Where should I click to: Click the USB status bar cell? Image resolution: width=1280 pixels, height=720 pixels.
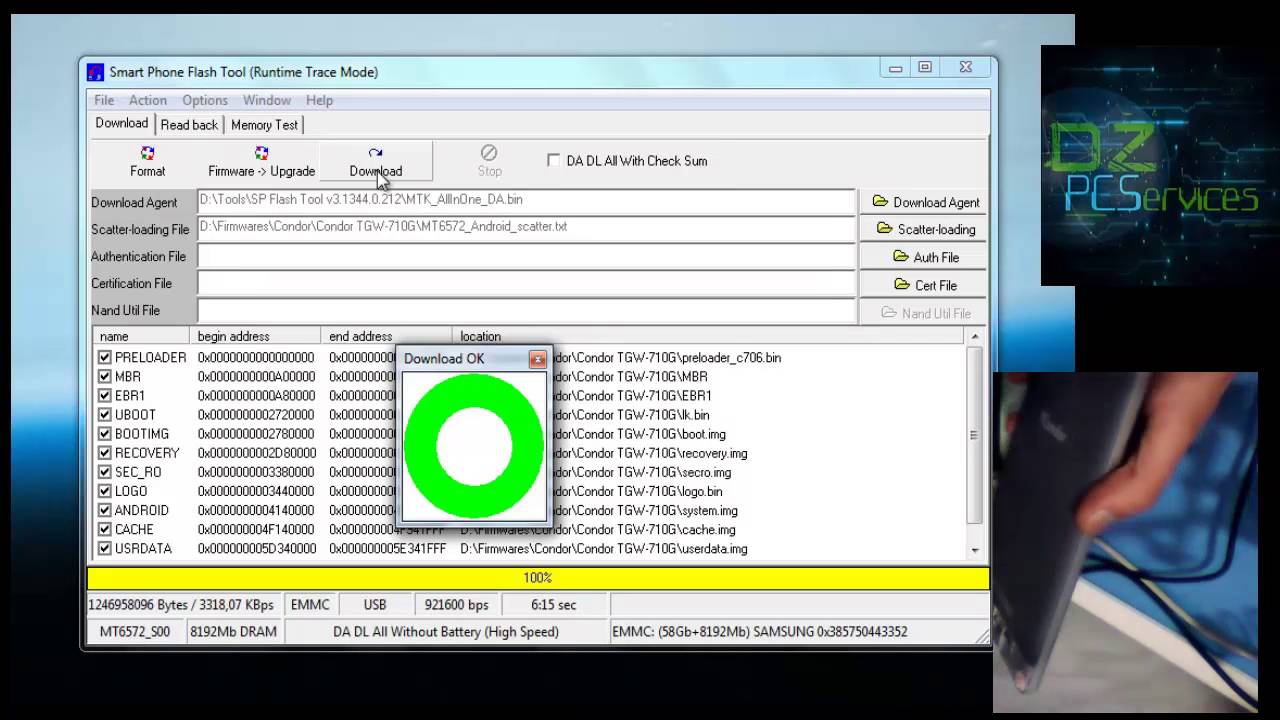(375, 605)
